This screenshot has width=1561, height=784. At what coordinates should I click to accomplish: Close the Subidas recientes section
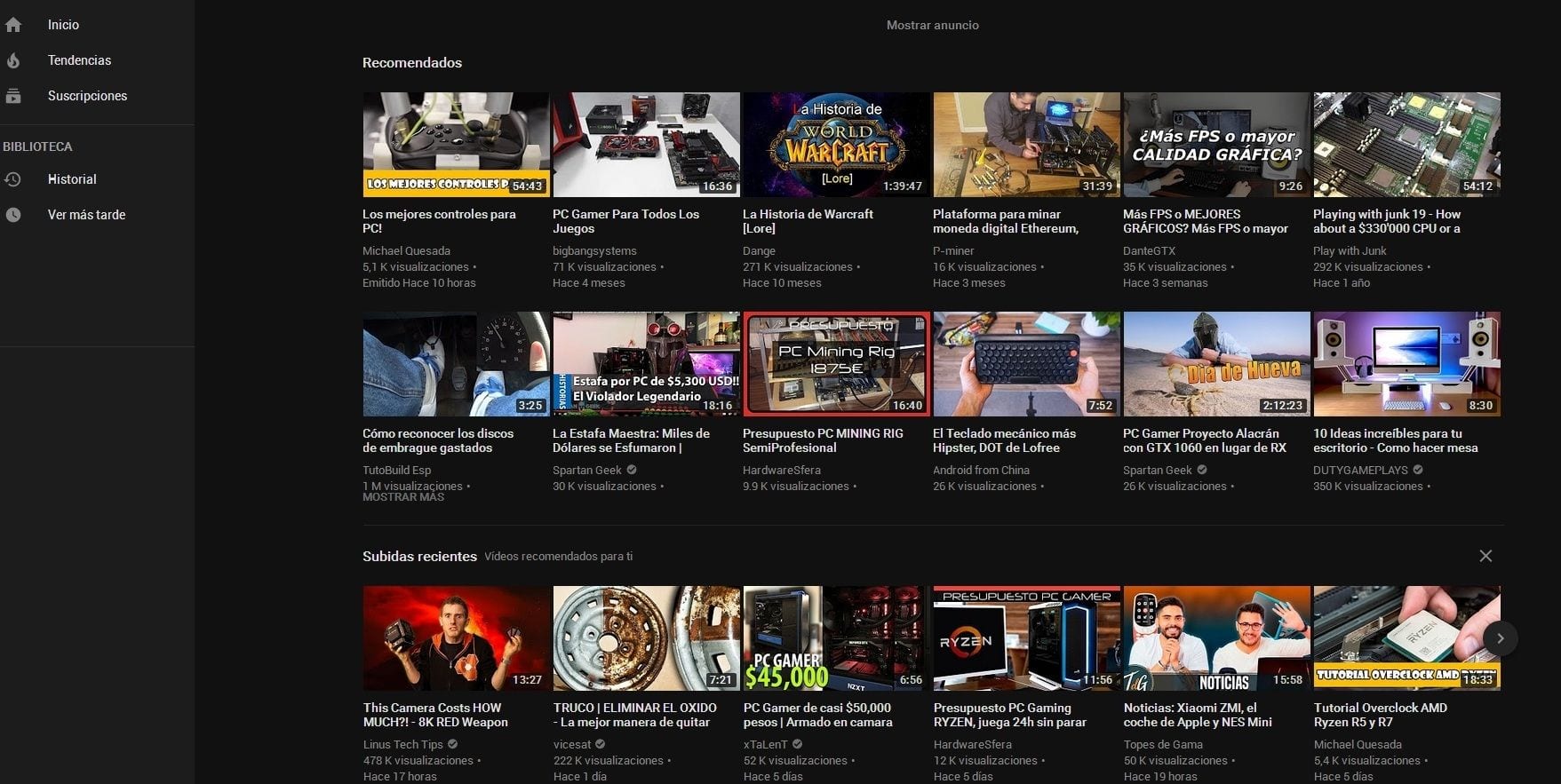(x=1485, y=556)
